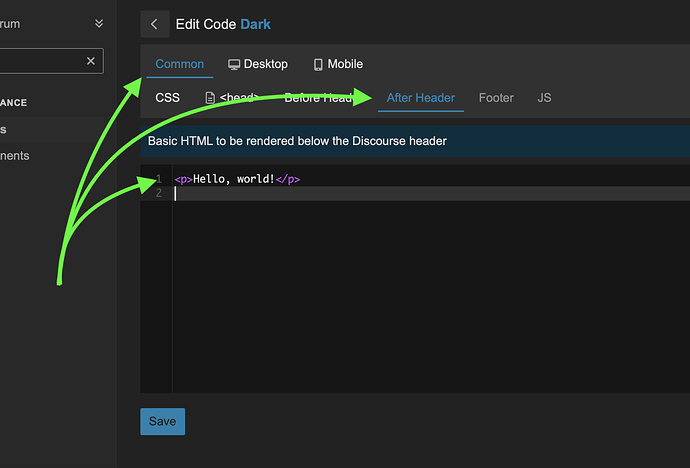690x468 pixels.
Task: Save the theme code changes
Action: coord(162,421)
